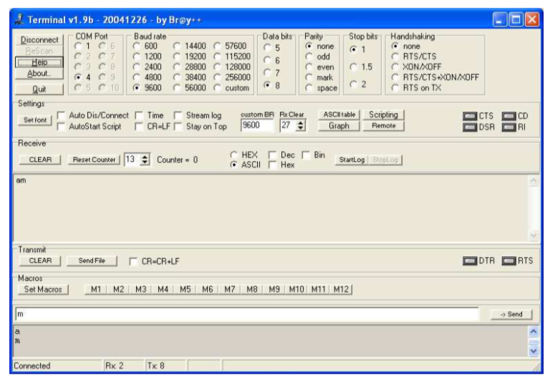Quit the Terminal application

tap(39, 89)
